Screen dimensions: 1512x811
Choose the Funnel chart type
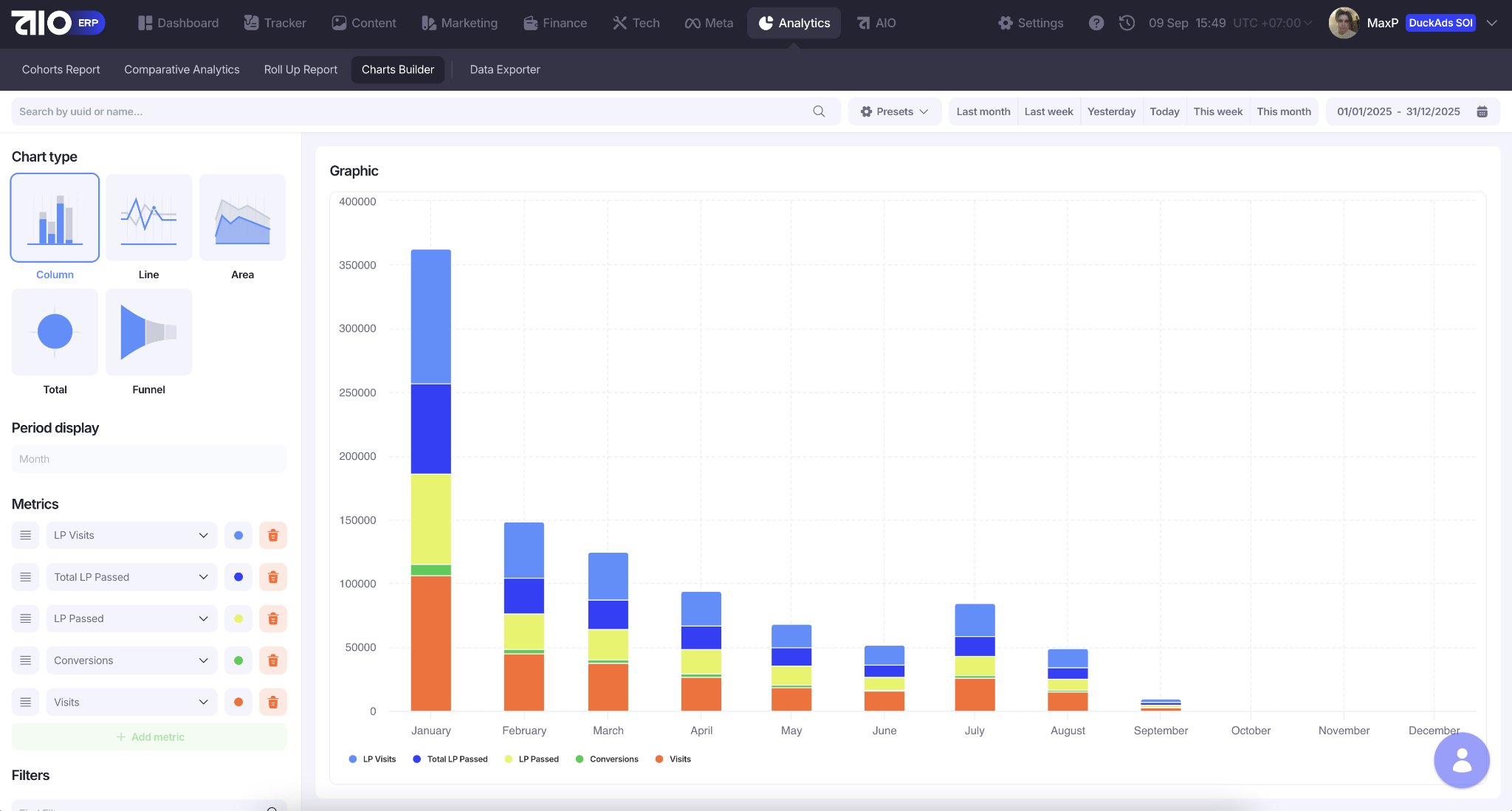tap(148, 333)
